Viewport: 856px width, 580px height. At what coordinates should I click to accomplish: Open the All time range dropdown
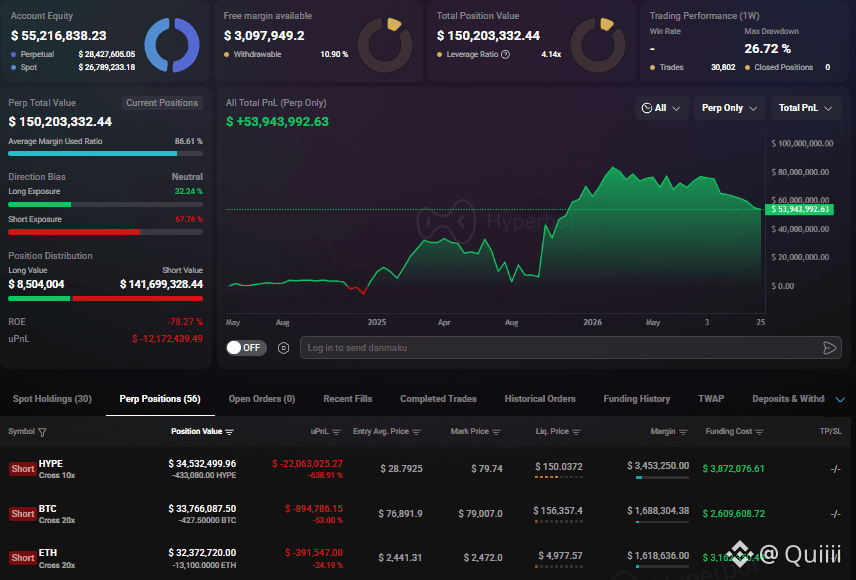[x=661, y=108]
